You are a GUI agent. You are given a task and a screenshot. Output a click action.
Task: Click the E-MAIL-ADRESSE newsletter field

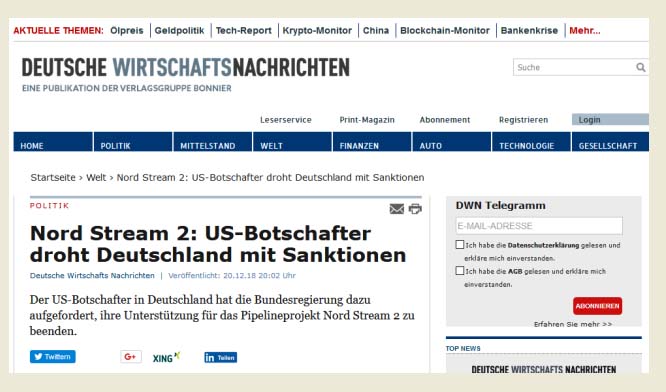tap(539, 226)
